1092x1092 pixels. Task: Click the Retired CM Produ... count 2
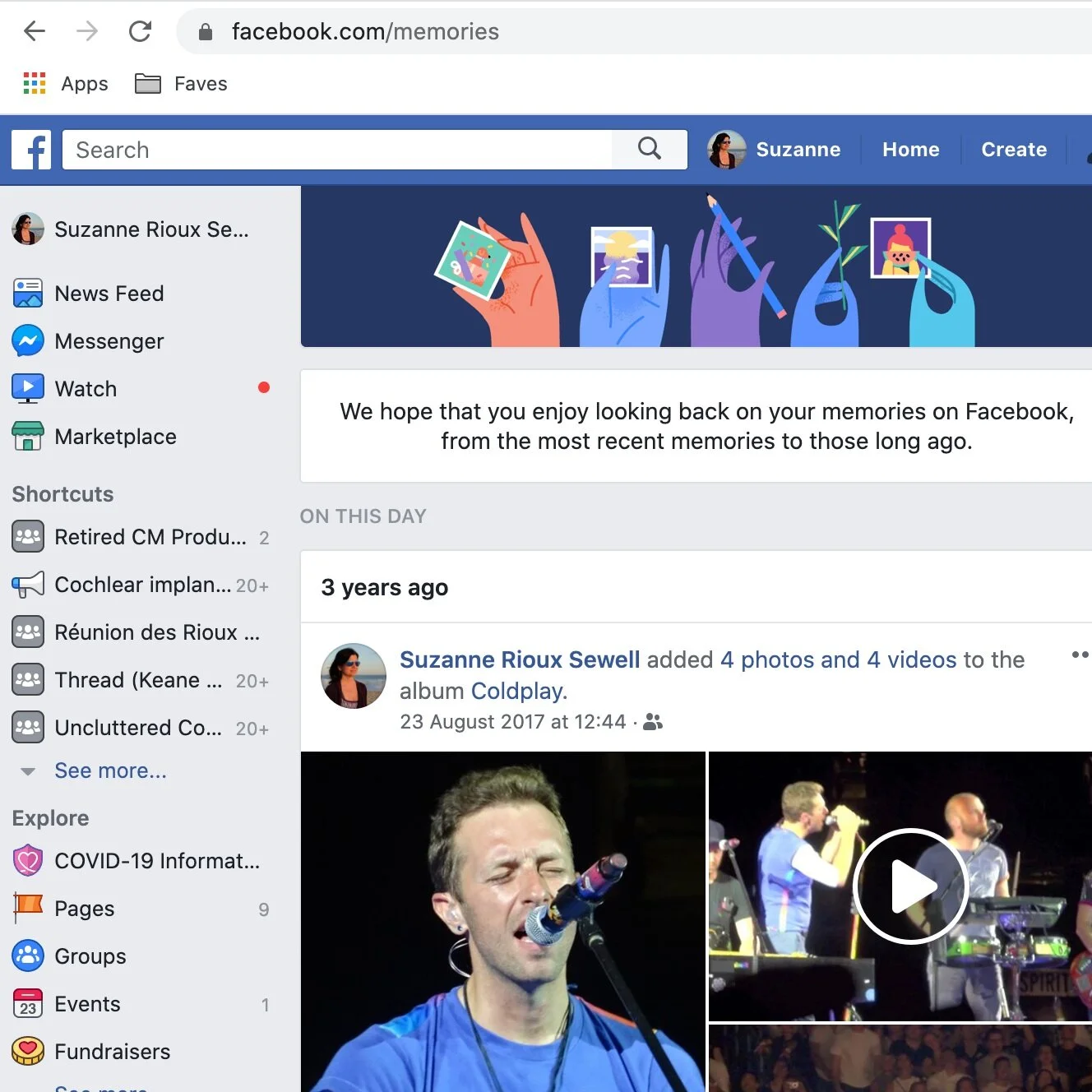point(264,538)
